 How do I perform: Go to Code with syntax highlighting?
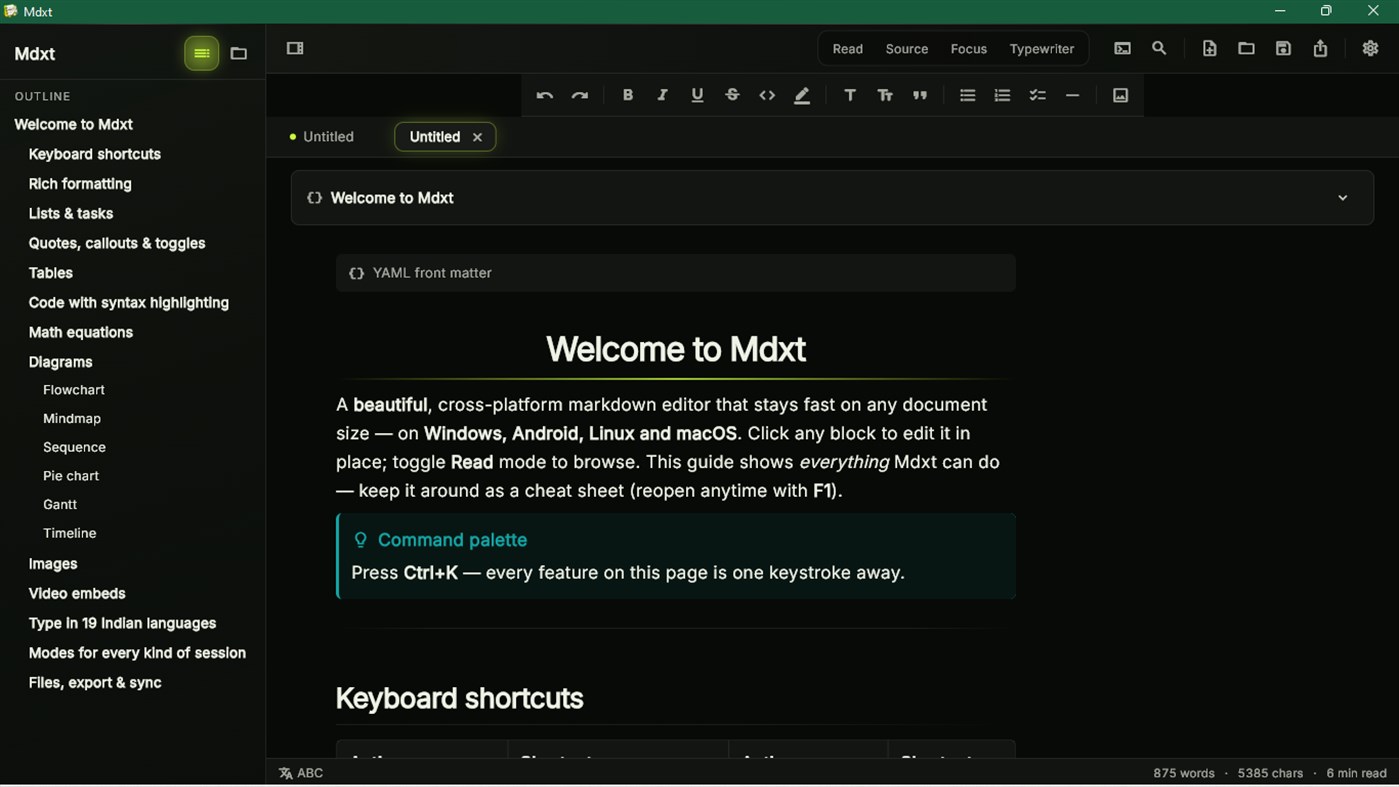click(x=129, y=303)
